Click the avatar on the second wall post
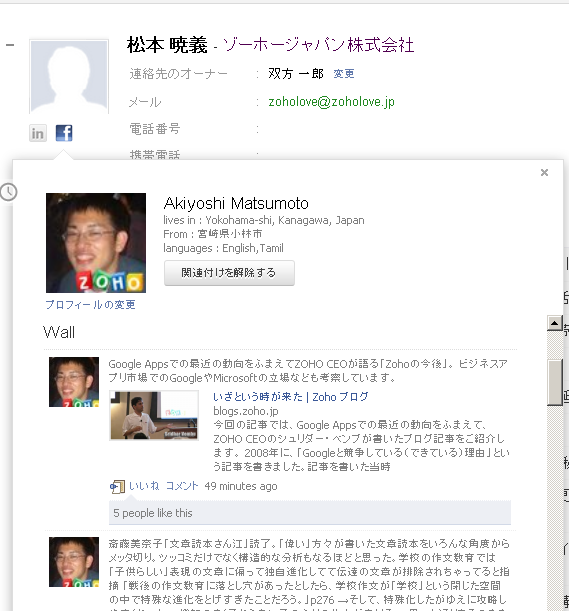 (74, 562)
